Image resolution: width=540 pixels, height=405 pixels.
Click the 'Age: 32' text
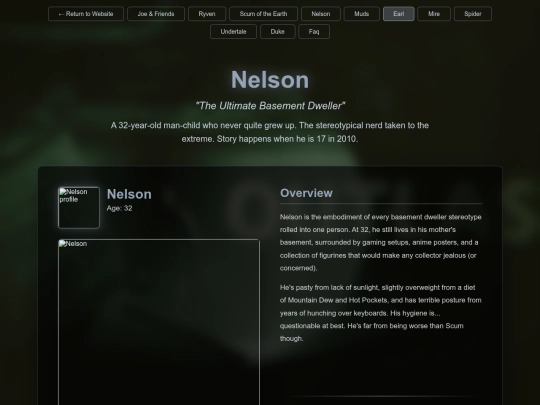pyautogui.click(x=119, y=208)
